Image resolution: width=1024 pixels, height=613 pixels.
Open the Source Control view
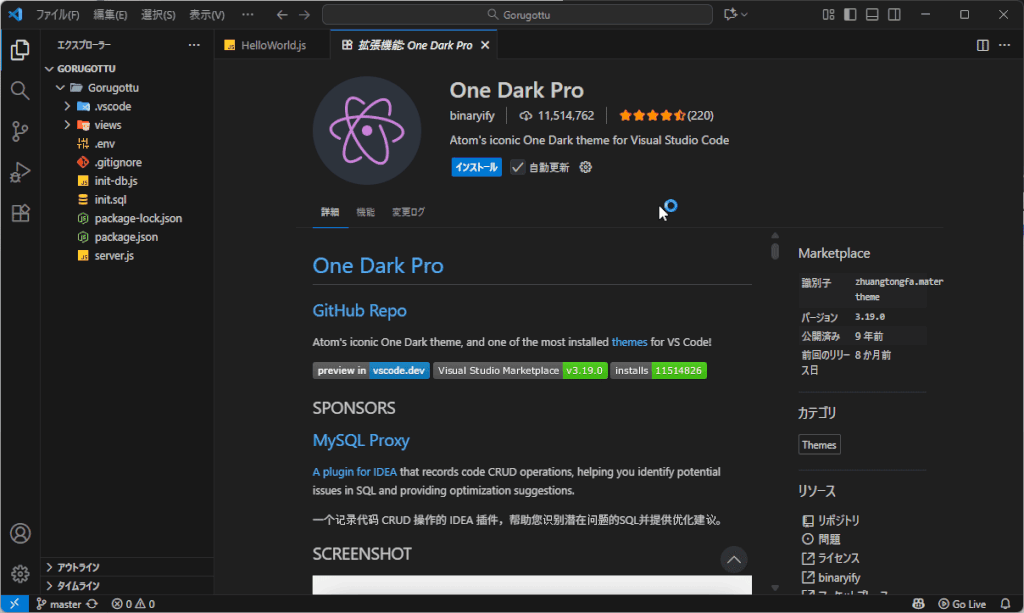20,130
